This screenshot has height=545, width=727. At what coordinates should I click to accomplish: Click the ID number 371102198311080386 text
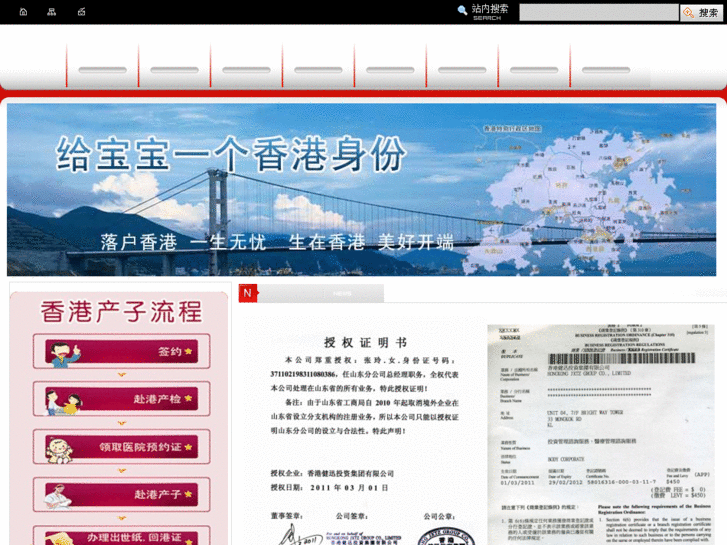[x=304, y=374]
